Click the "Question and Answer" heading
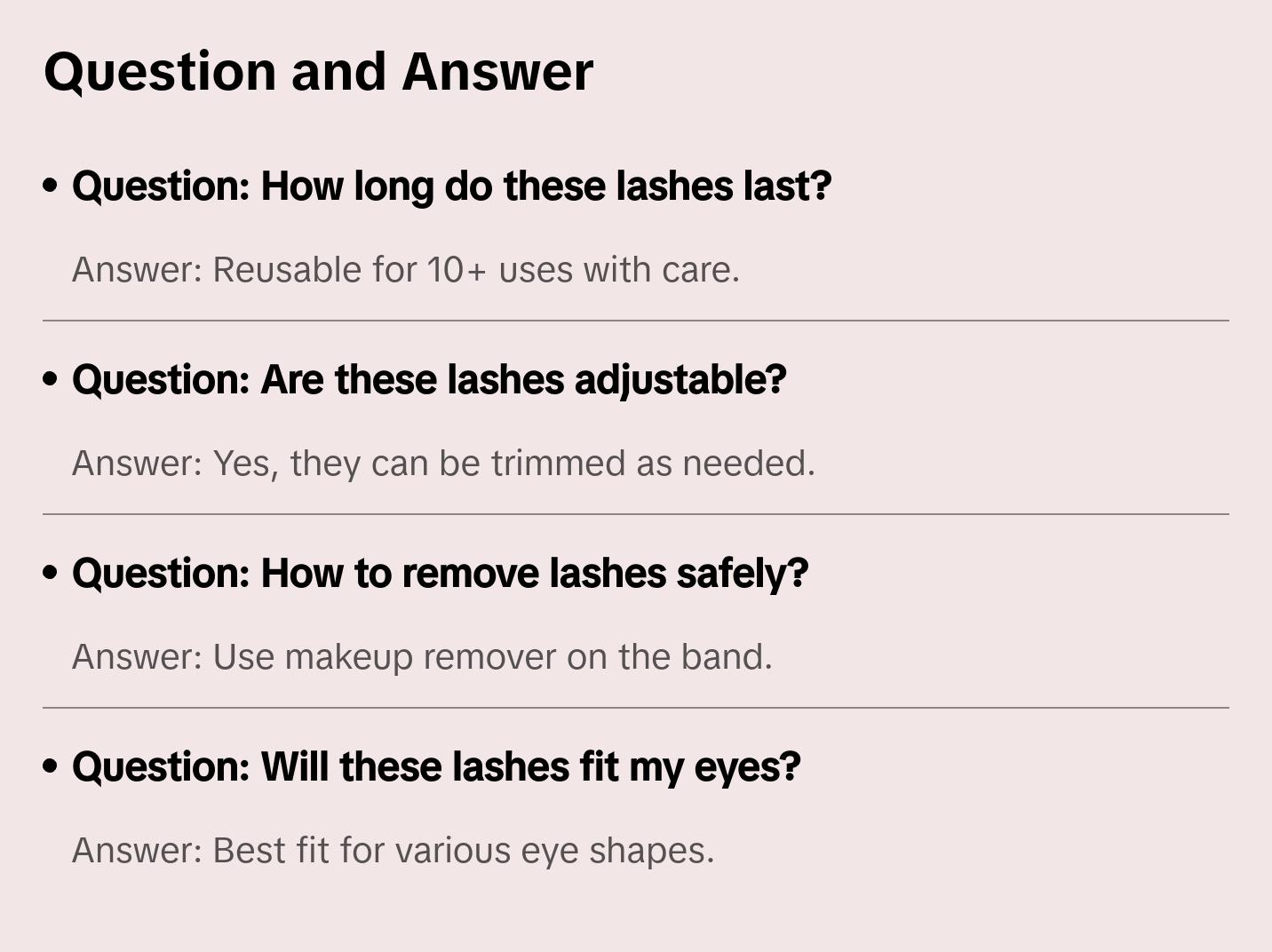Viewport: 1272px width, 952px height. pos(318,72)
